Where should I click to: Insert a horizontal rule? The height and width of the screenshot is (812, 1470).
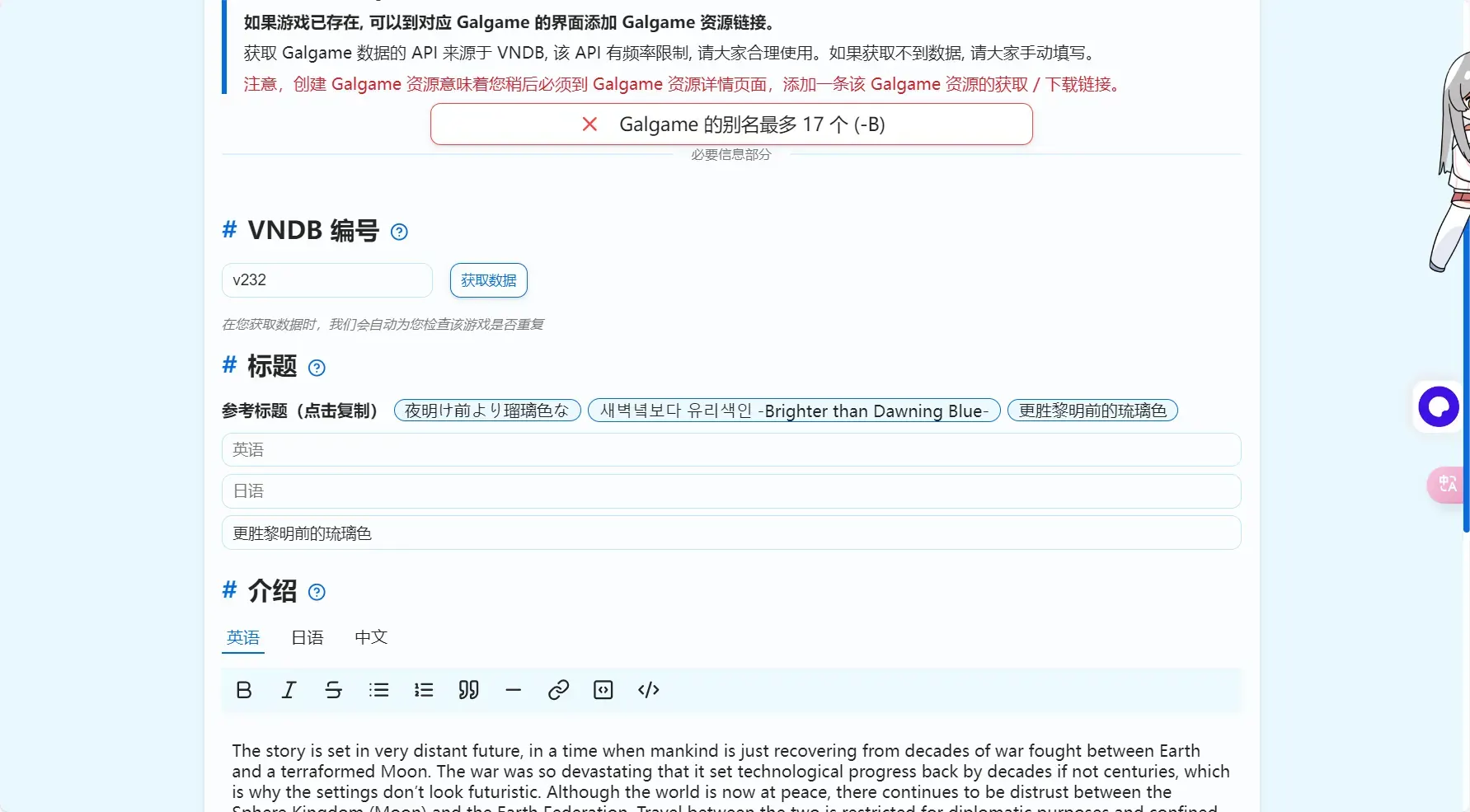(x=514, y=690)
